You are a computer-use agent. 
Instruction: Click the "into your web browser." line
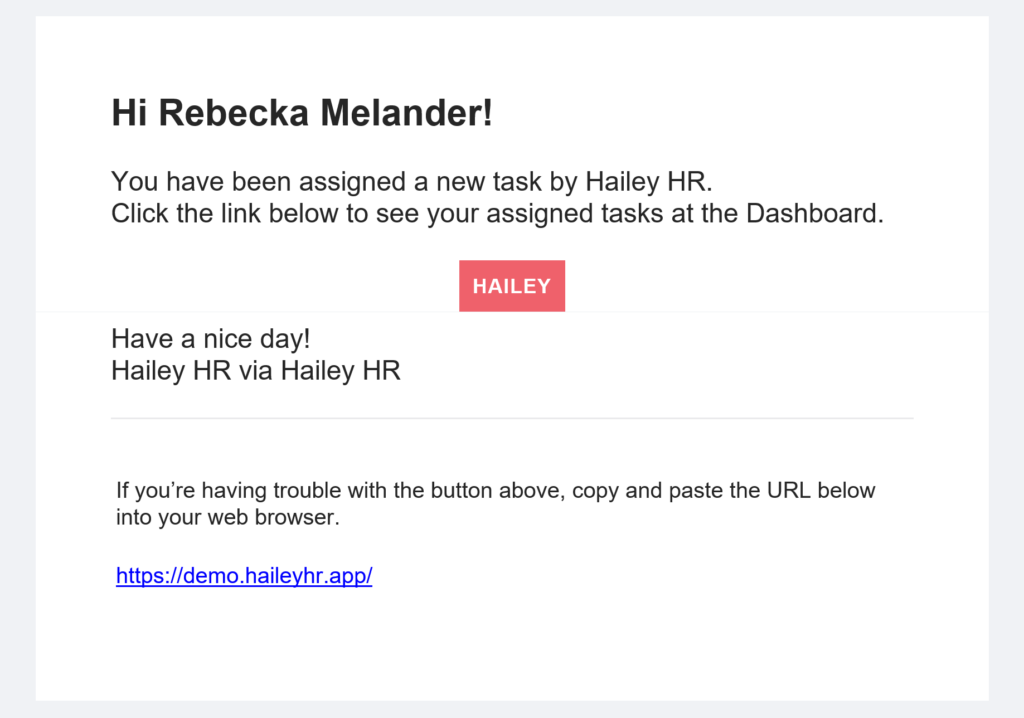pos(228,517)
